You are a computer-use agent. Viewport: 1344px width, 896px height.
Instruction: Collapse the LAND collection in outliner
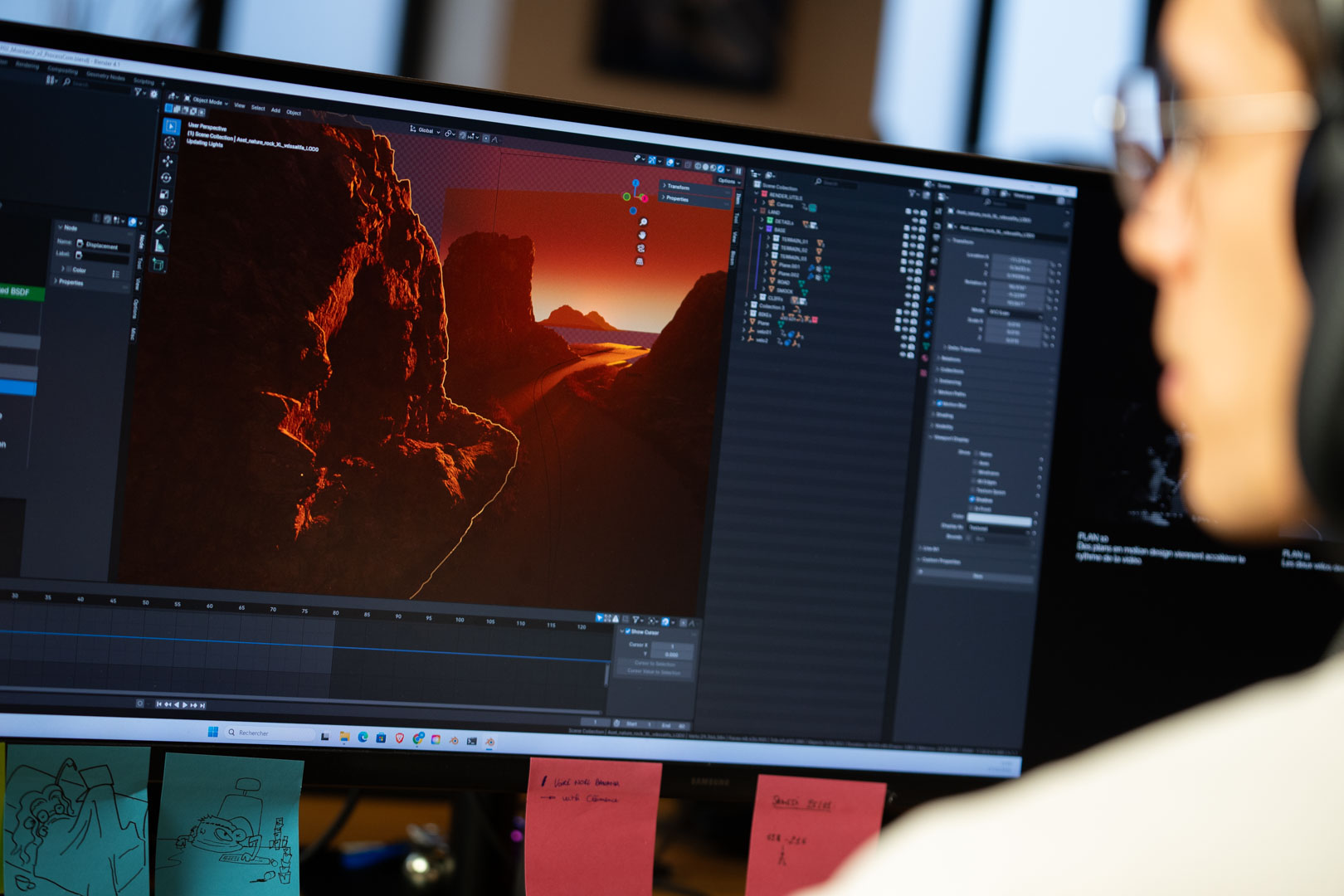(x=755, y=210)
